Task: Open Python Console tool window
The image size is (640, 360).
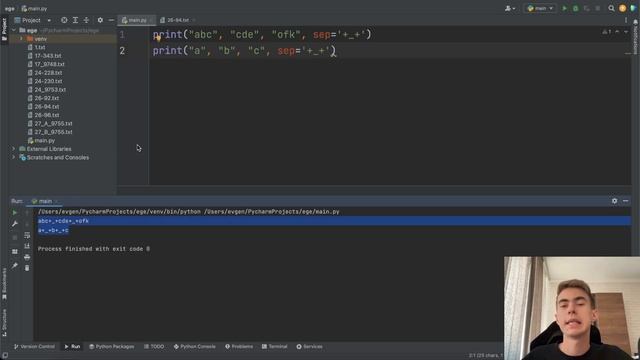Action: (x=194, y=347)
